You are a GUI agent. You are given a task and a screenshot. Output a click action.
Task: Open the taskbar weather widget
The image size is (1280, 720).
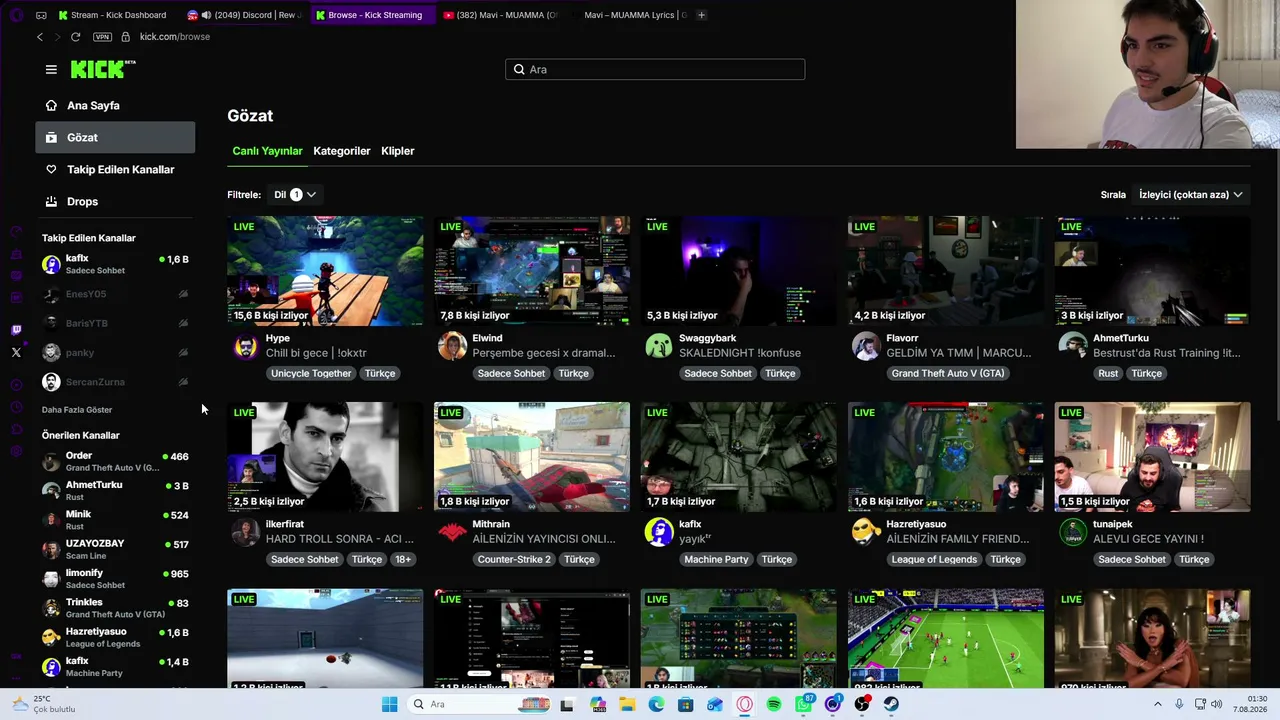[43, 704]
